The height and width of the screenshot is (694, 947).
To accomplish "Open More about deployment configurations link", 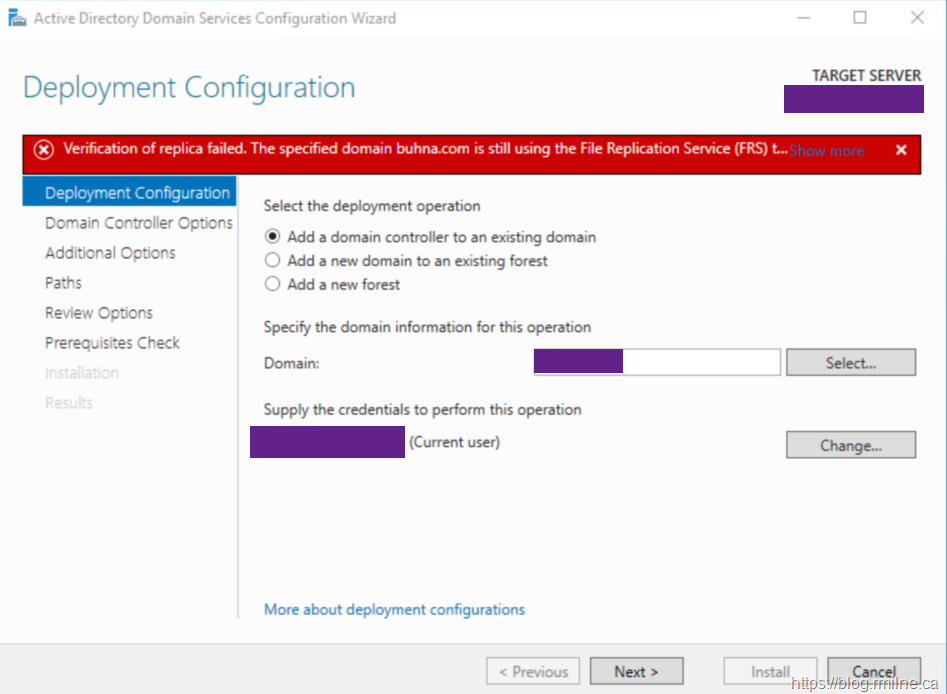I will point(394,609).
